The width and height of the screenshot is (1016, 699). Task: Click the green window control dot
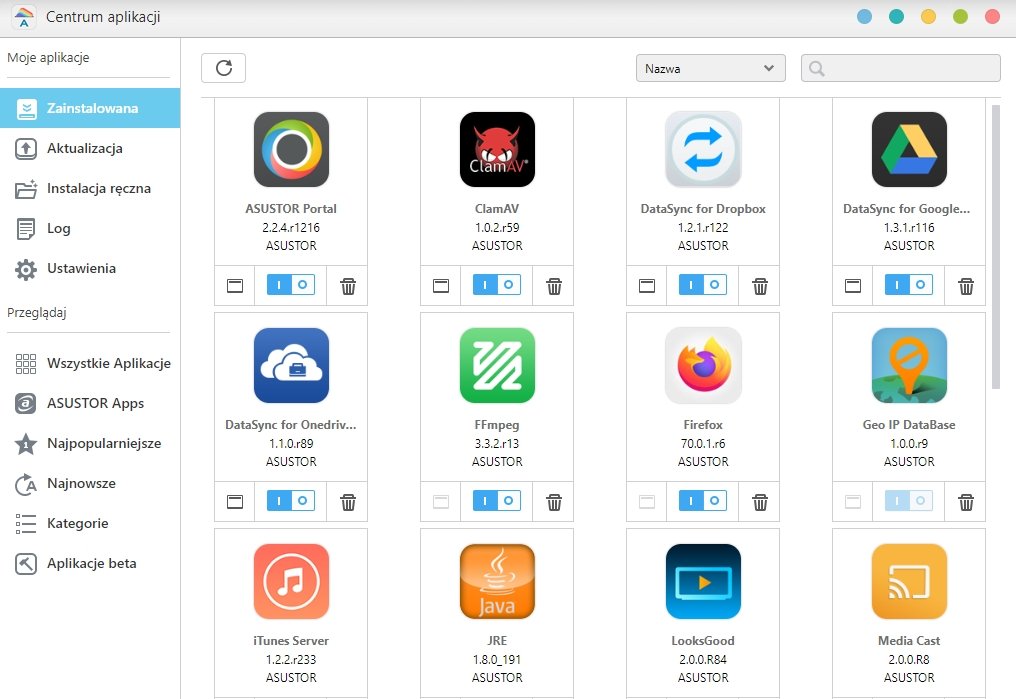point(960,17)
